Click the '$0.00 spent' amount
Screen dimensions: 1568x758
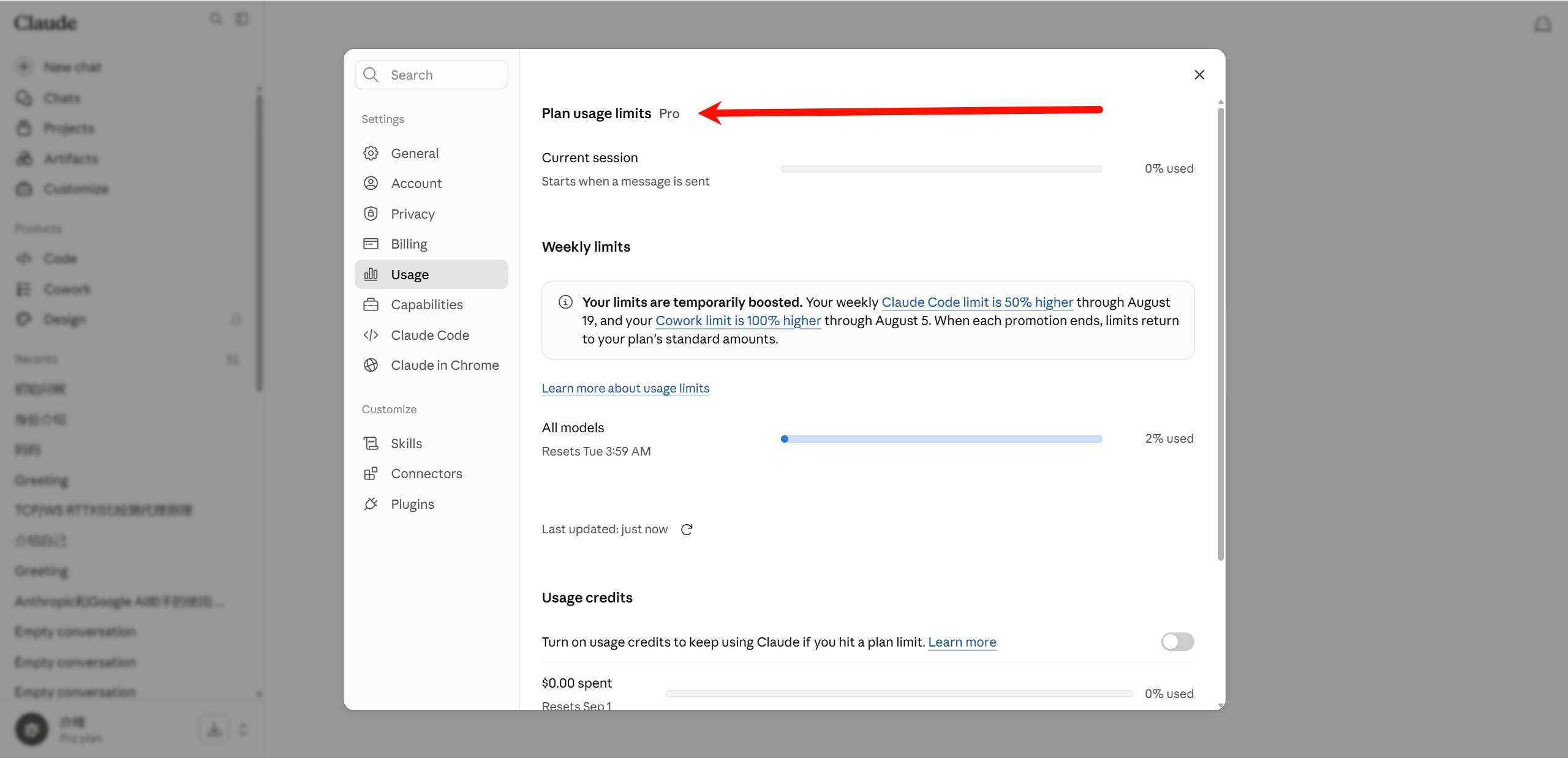576,683
